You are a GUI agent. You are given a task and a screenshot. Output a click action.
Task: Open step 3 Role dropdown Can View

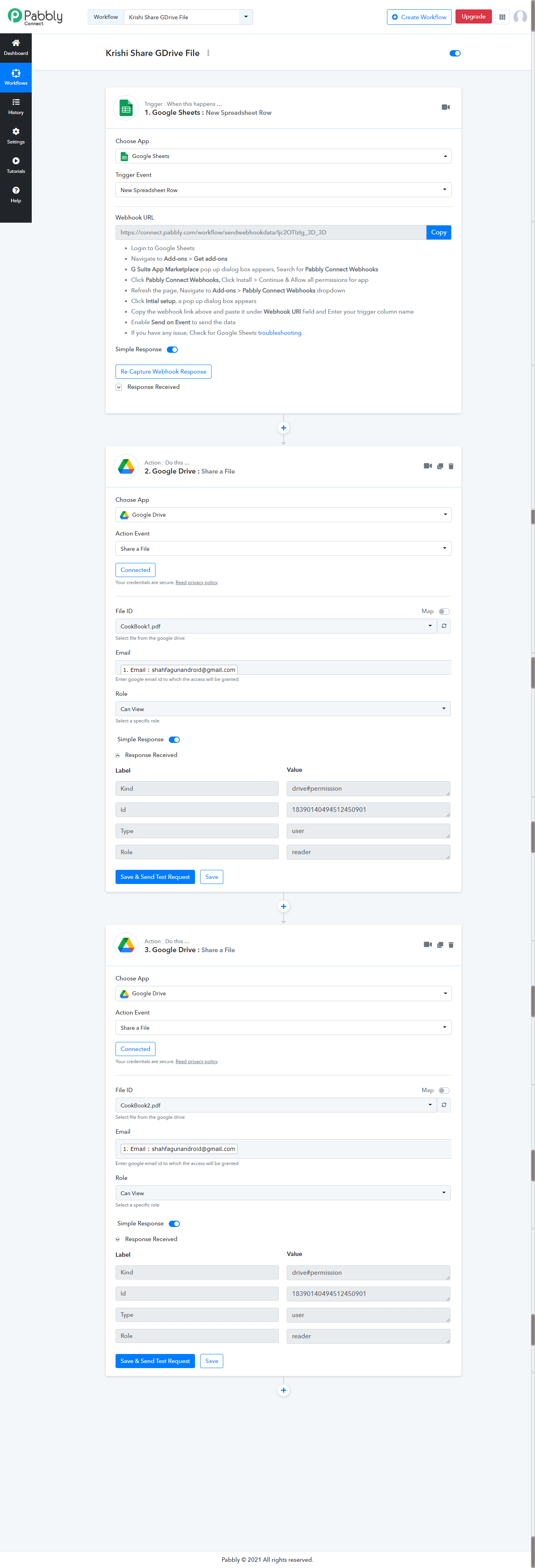pyautogui.click(x=283, y=1193)
